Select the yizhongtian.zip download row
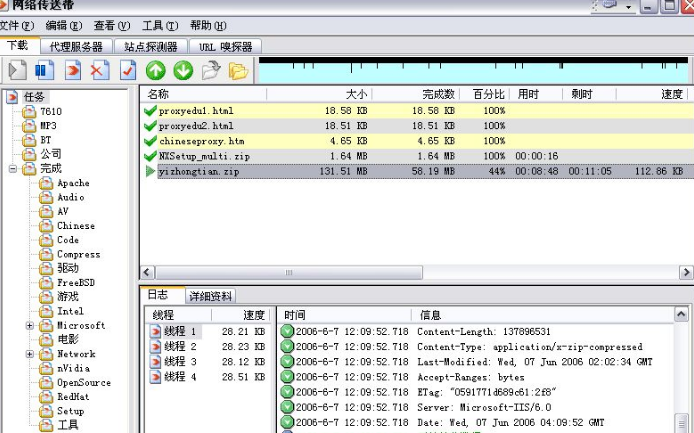 point(417,171)
